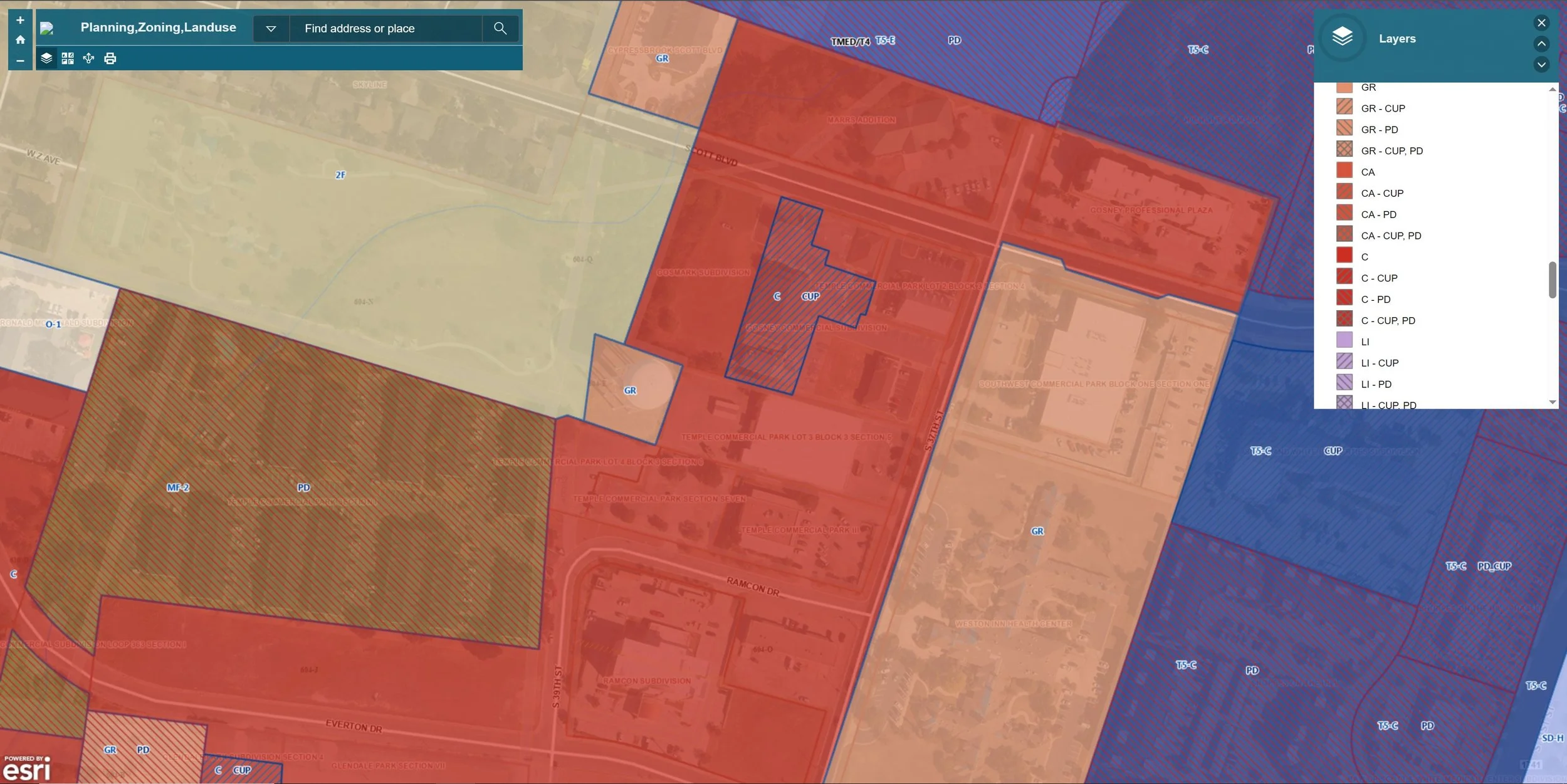Click the W Z AVE street label

(43, 157)
